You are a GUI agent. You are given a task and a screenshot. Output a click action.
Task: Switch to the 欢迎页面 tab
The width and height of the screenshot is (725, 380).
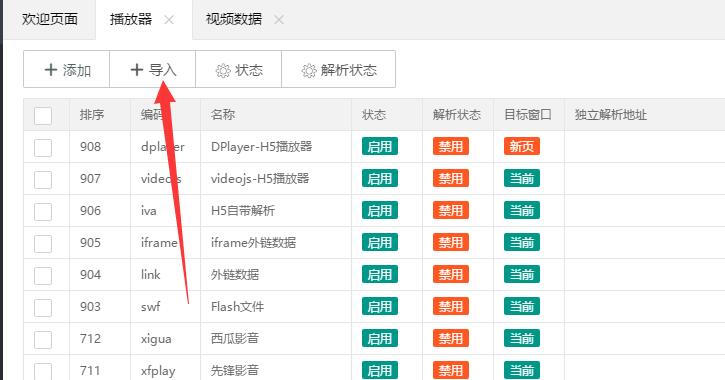(49, 19)
